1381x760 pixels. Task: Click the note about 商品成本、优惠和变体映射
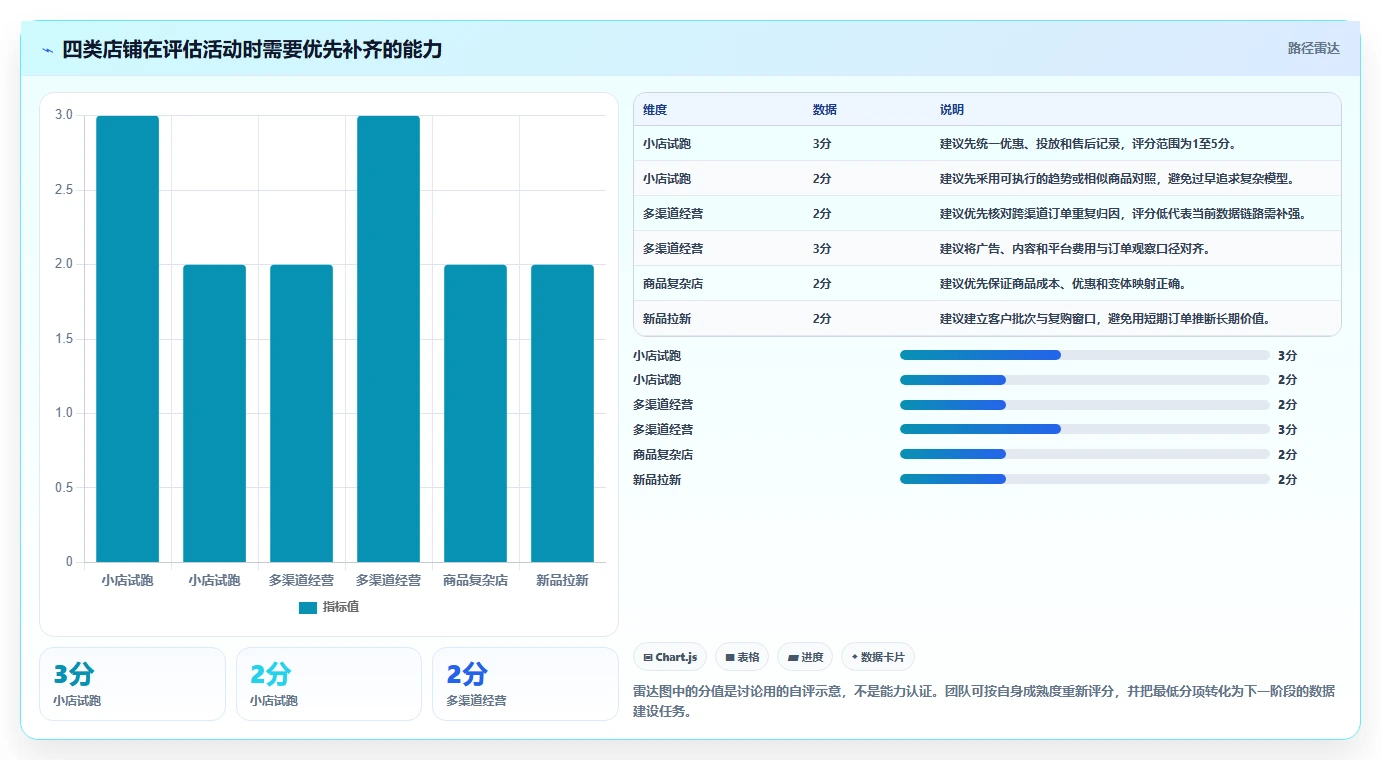(x=1063, y=284)
